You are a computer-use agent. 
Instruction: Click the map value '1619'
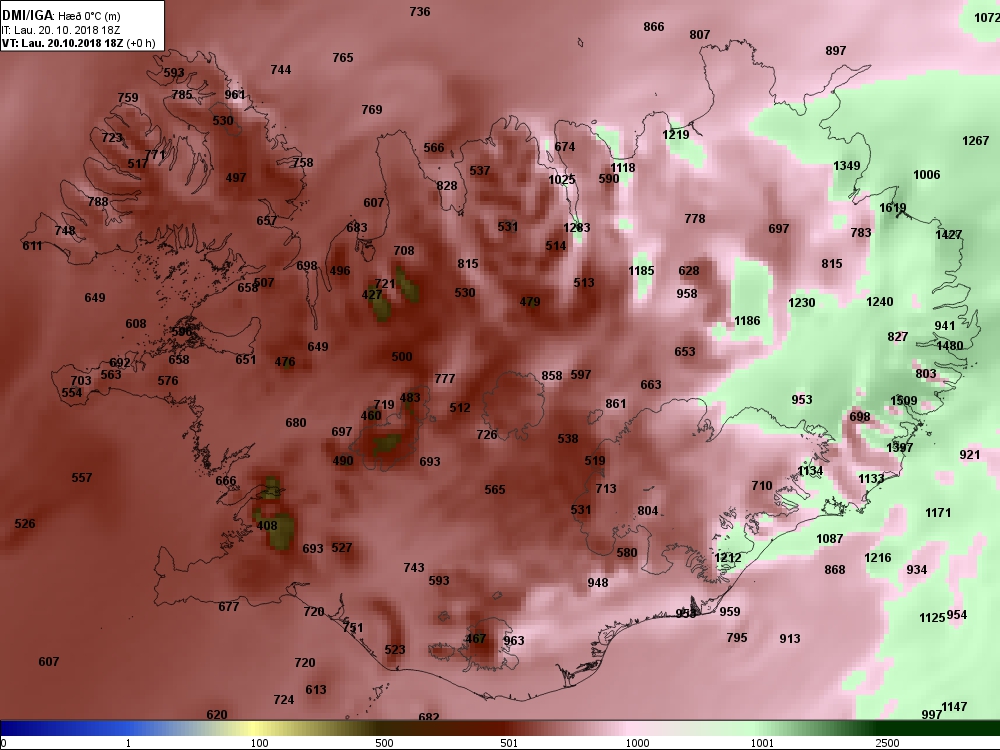coord(892,208)
